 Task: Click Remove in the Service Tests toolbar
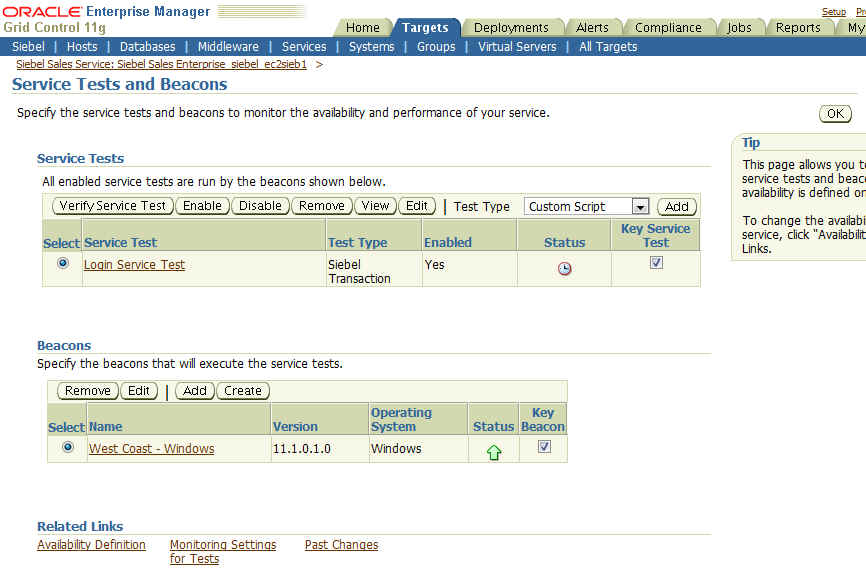click(321, 206)
